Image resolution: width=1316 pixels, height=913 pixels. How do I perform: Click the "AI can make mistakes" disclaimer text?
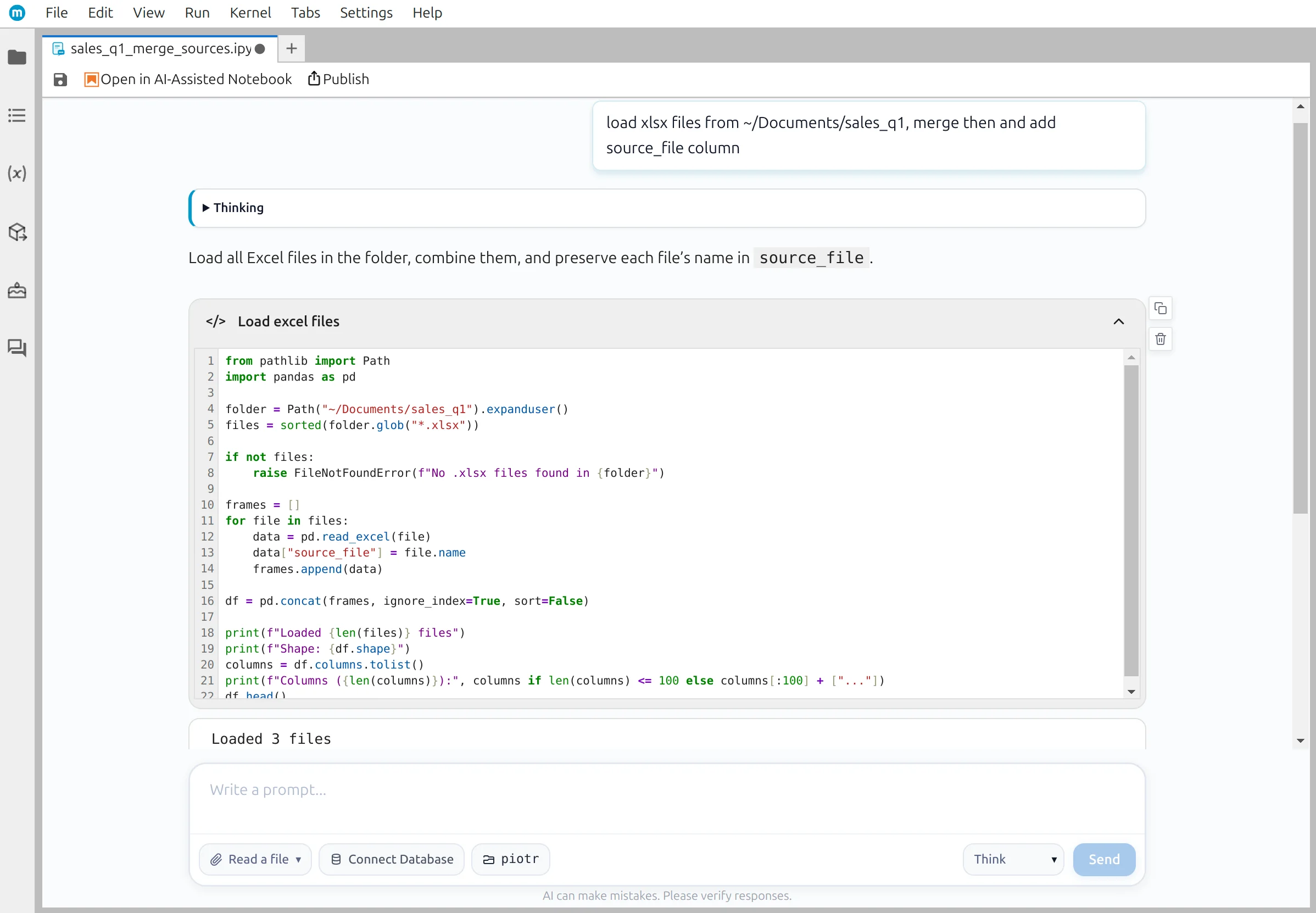tap(667, 896)
